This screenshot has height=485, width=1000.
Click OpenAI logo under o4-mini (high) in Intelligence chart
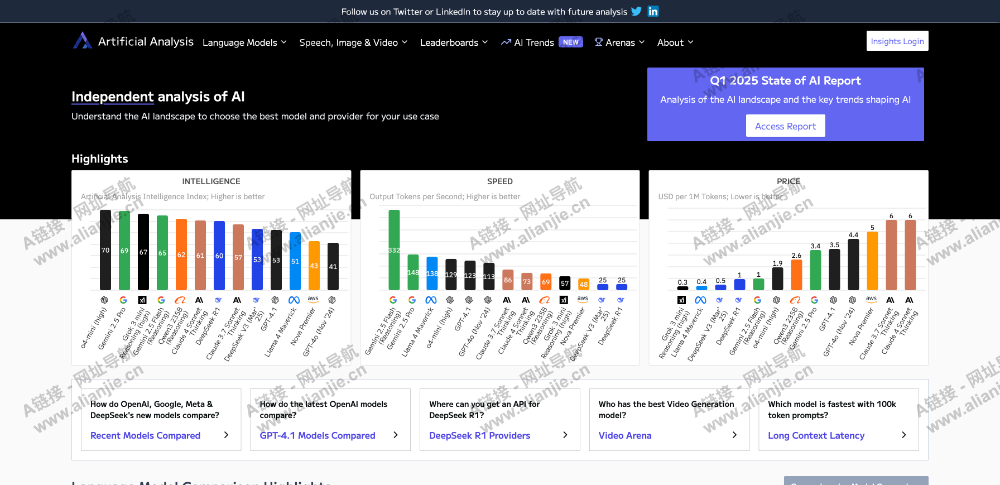coord(105,299)
